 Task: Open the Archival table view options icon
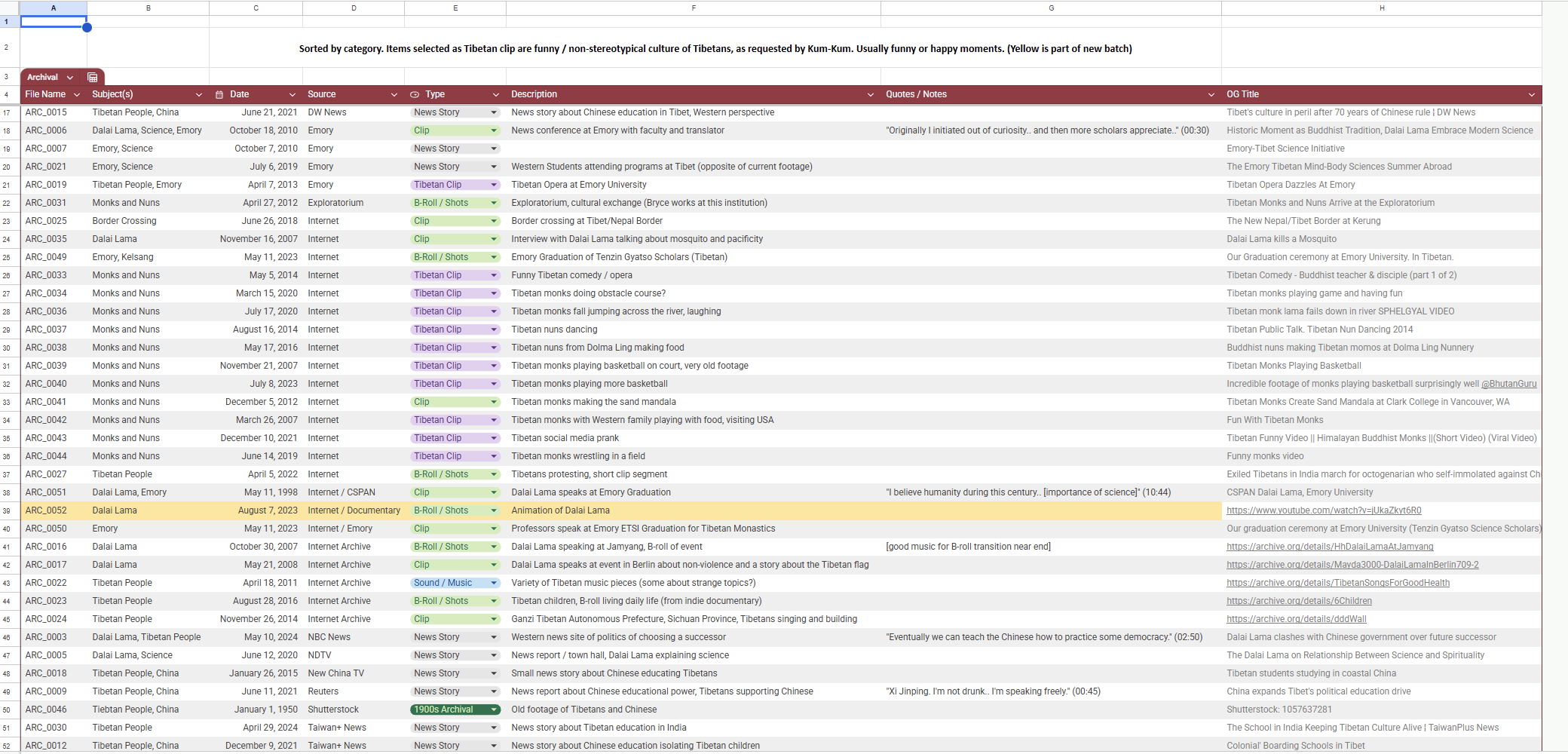(92, 77)
